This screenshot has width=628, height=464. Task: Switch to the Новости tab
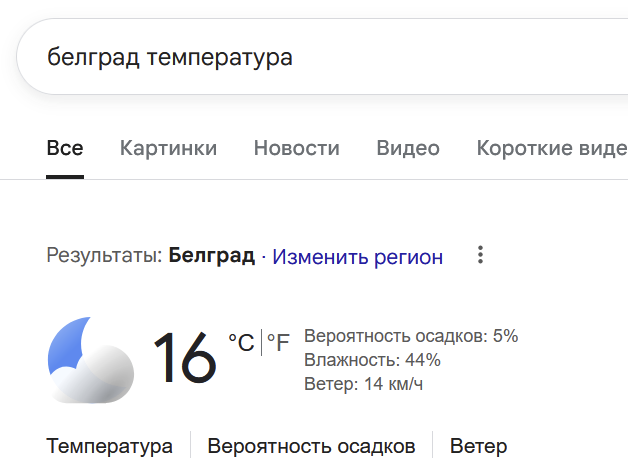pos(296,148)
